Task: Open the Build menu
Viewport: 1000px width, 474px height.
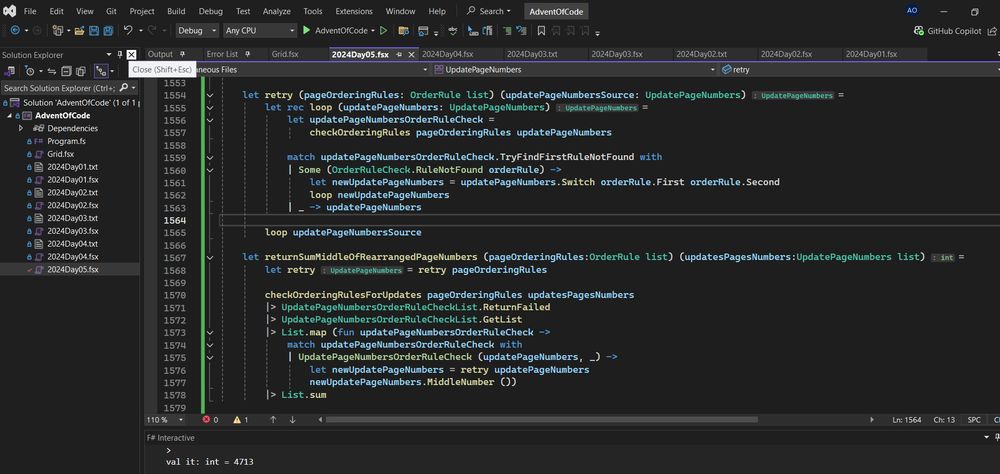Action: point(176,11)
